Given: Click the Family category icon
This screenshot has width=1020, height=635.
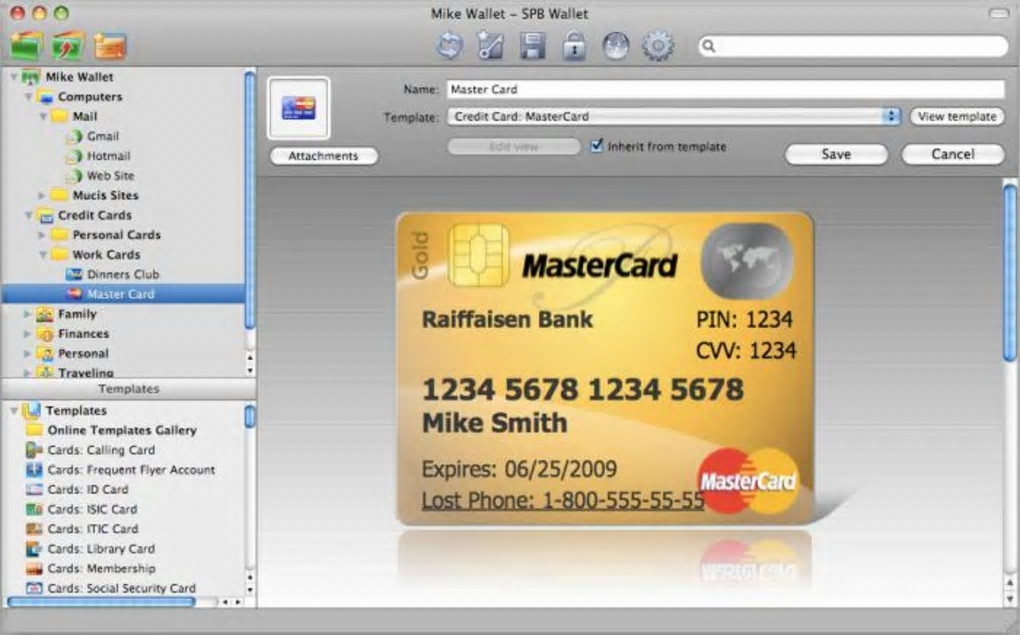Looking at the screenshot, I should [x=45, y=314].
